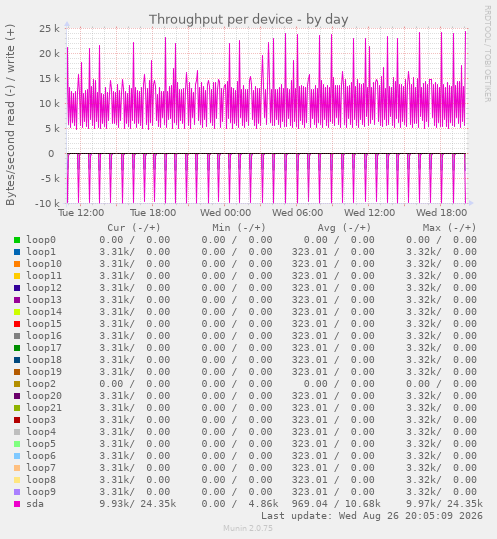Image resolution: width=497 pixels, height=539 pixels.
Task: Select the legend label loop4
Action: click(x=41, y=432)
